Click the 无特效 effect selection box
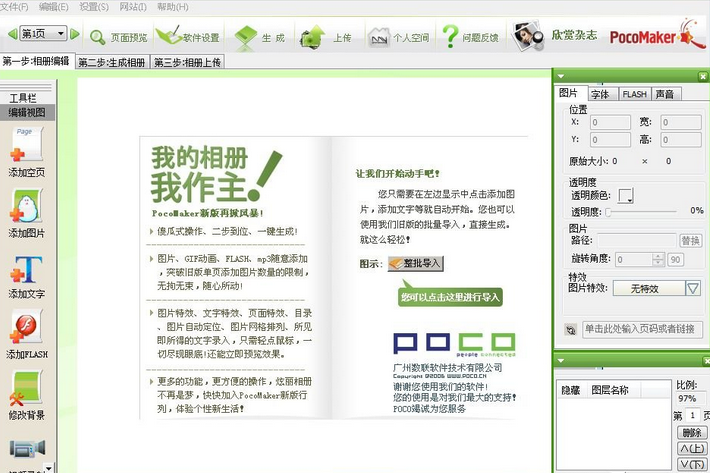The height and width of the screenshot is (473, 710). (649, 288)
